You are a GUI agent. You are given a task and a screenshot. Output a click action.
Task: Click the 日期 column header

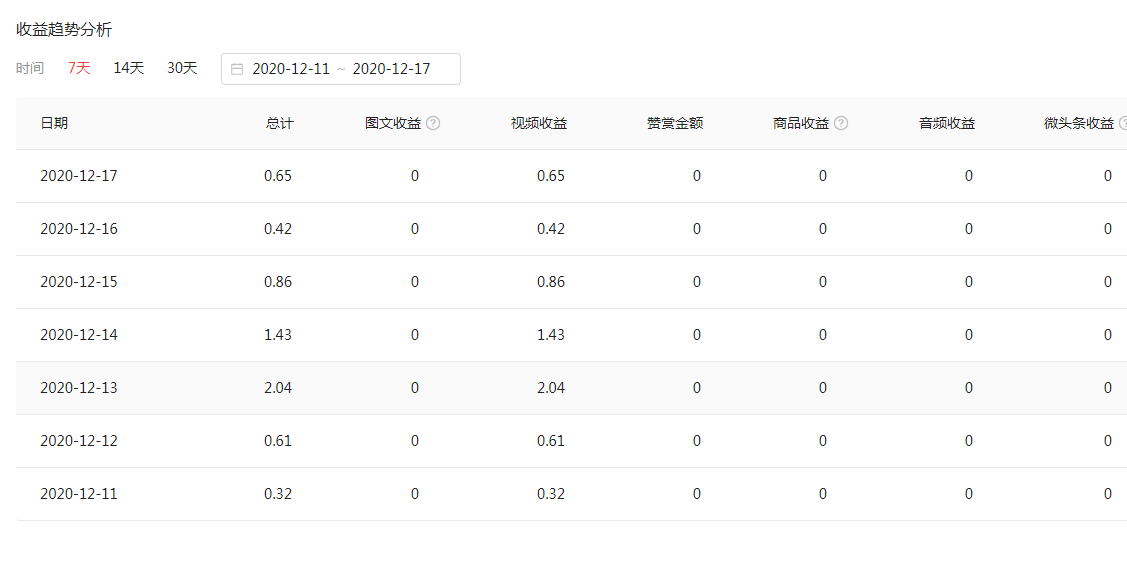pyautogui.click(x=54, y=124)
